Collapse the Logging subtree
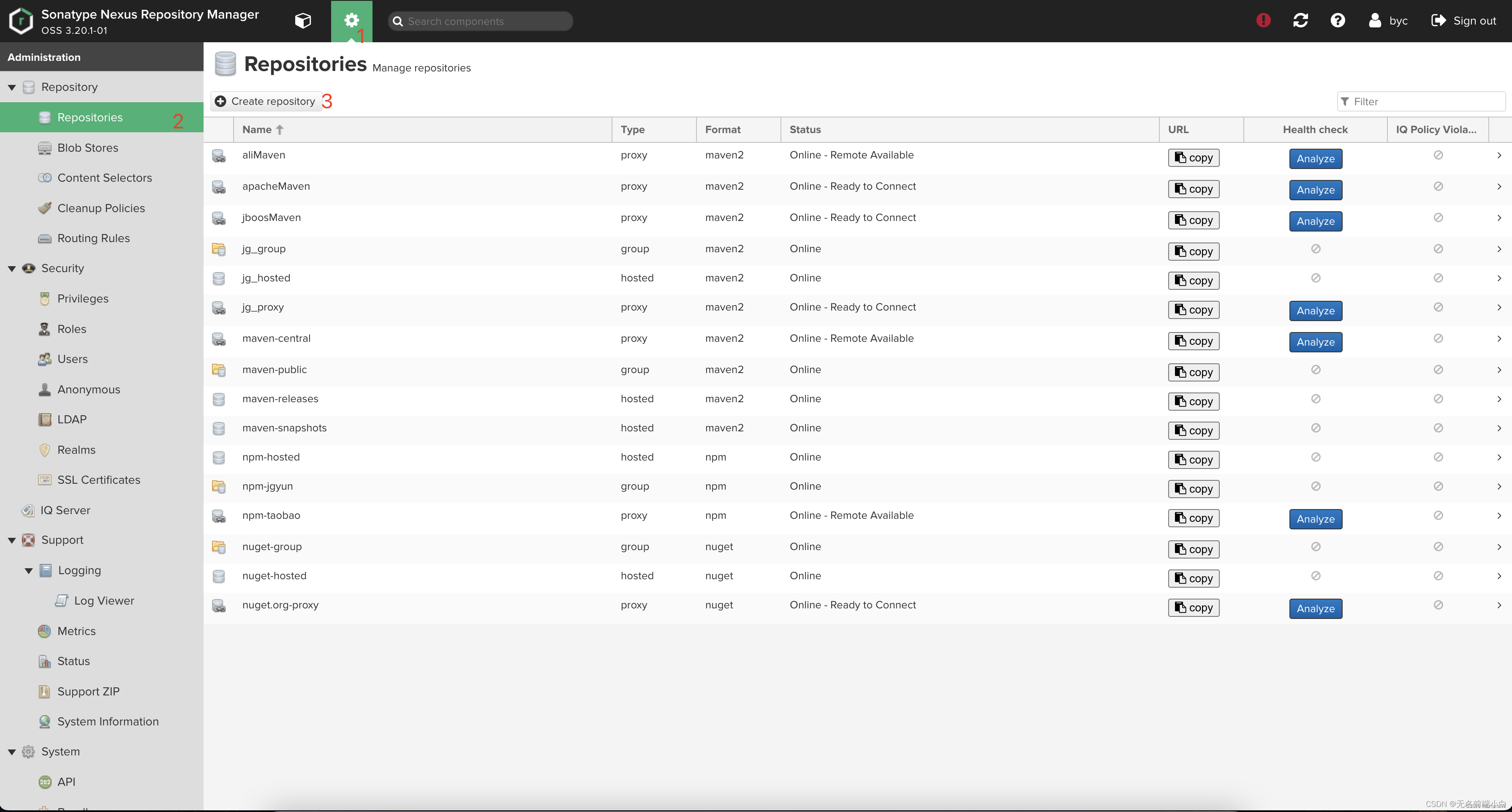 (x=28, y=571)
